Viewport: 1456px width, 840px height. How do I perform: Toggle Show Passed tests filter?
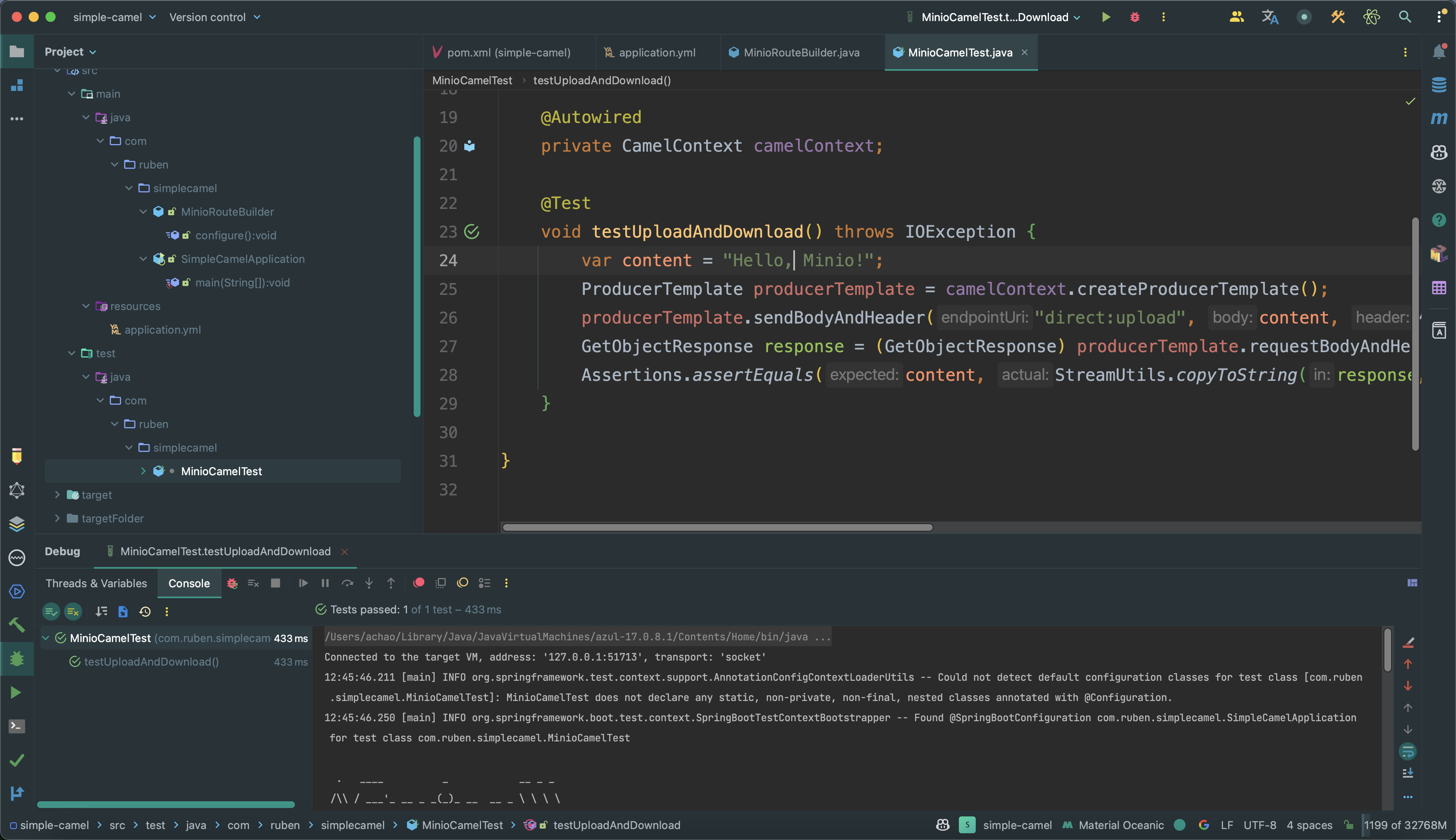pos(51,612)
